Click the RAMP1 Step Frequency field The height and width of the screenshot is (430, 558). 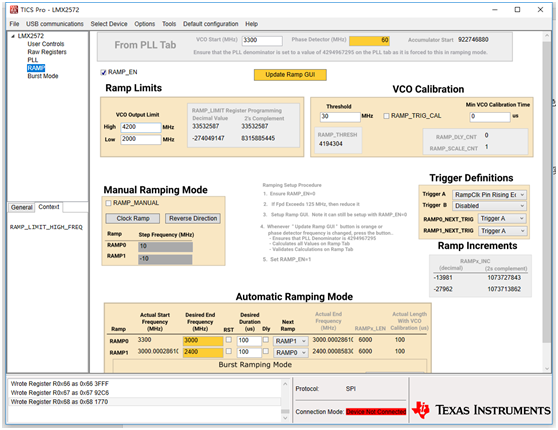coord(165,259)
